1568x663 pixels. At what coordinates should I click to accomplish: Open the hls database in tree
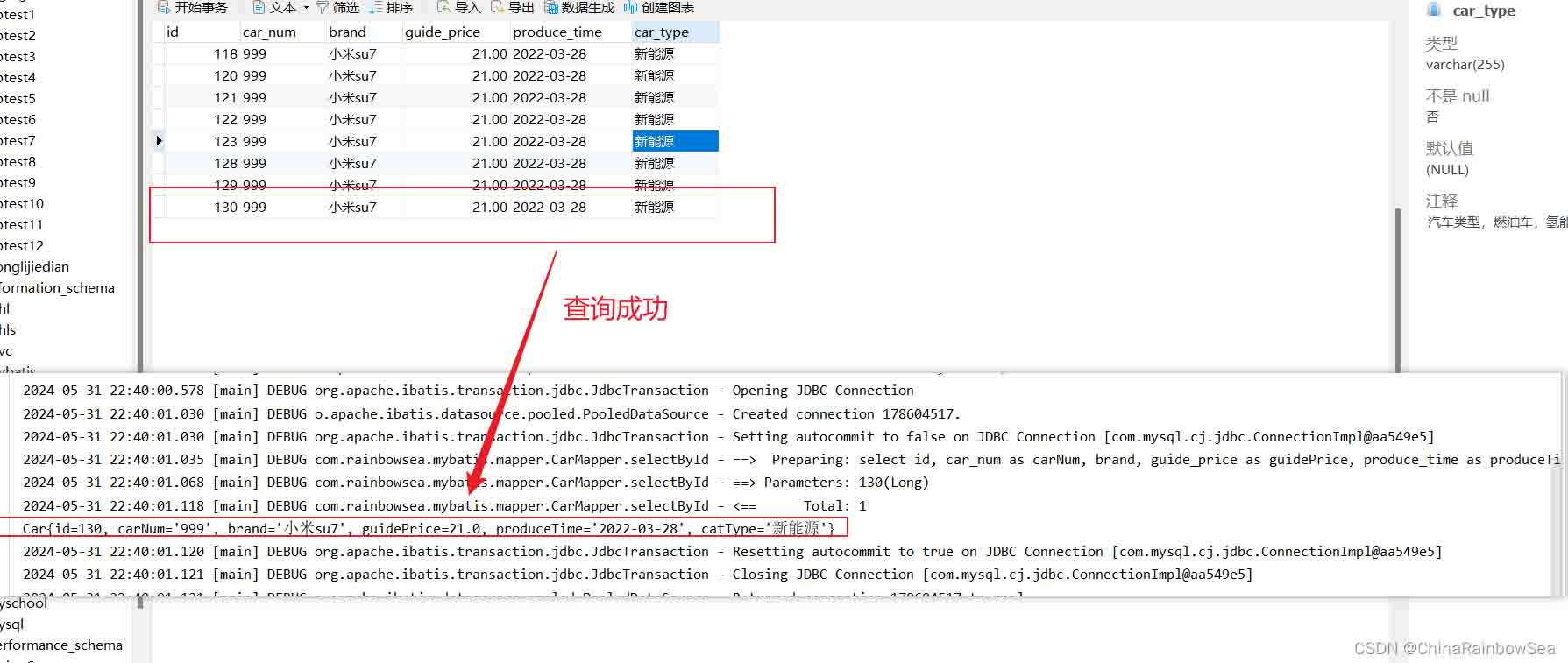click(x=8, y=330)
